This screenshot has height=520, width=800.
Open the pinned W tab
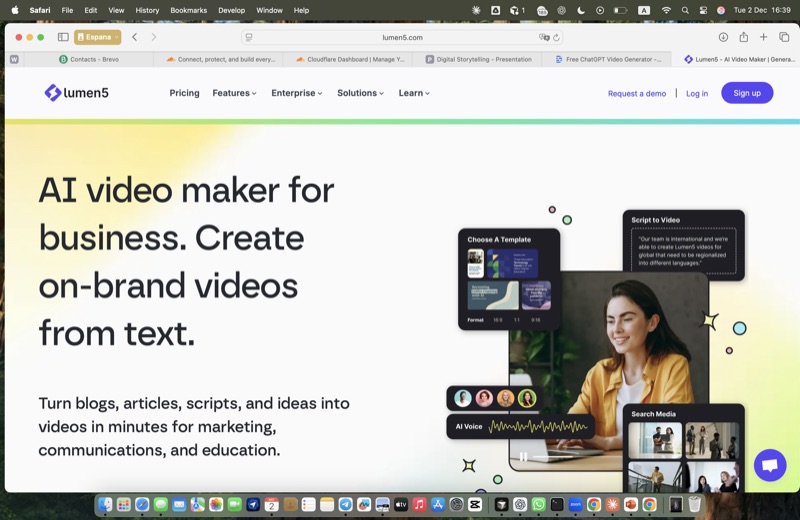pyautogui.click(x=14, y=59)
